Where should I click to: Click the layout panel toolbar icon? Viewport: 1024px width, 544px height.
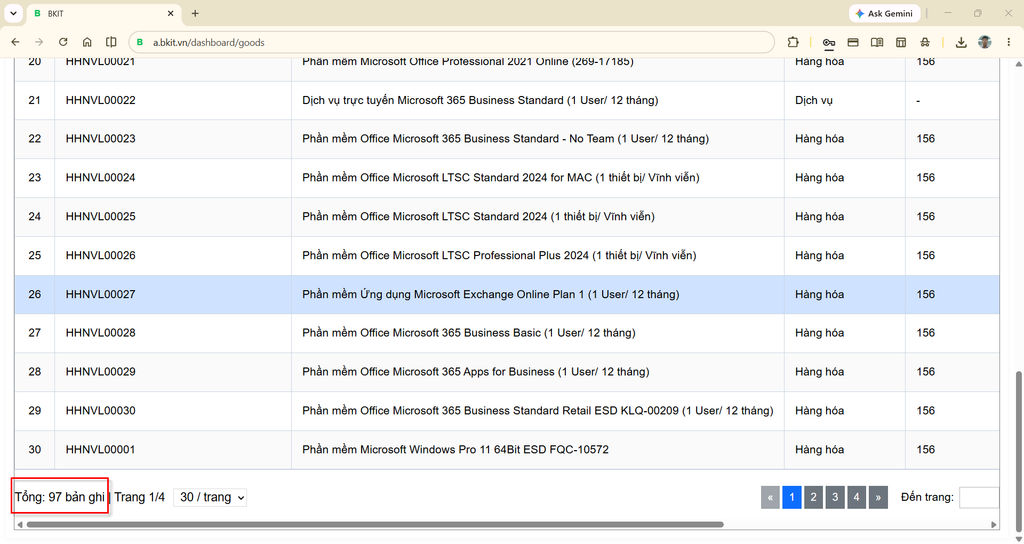tap(901, 42)
